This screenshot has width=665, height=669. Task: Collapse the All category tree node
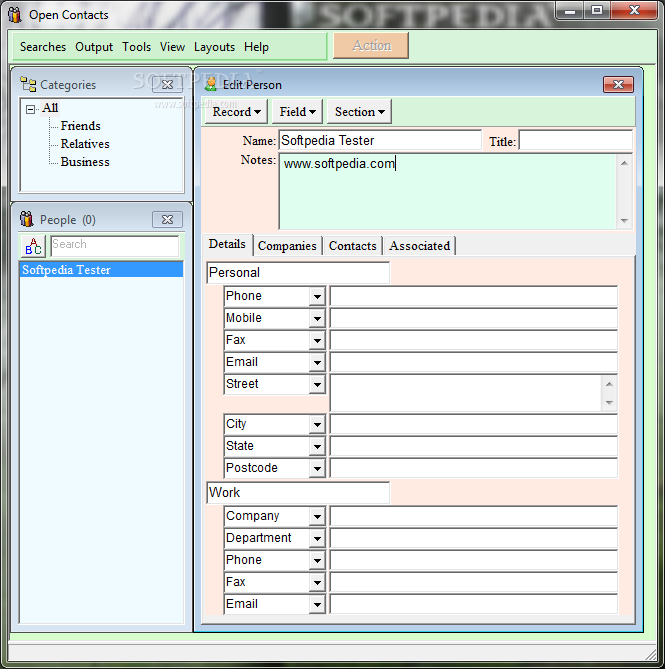(x=30, y=109)
